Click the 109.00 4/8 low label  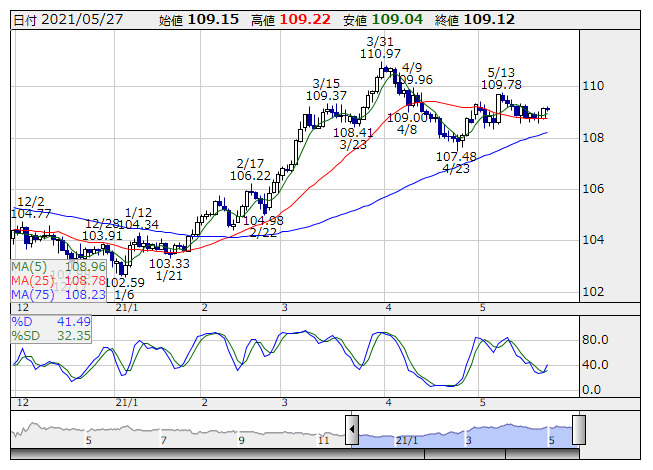pyautogui.click(x=407, y=124)
